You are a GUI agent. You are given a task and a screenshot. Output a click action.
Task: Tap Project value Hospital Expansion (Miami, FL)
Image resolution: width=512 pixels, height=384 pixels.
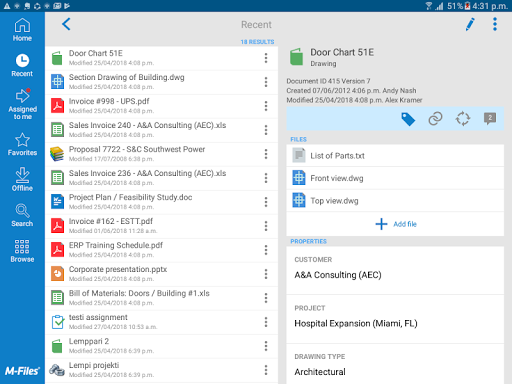[356, 324]
